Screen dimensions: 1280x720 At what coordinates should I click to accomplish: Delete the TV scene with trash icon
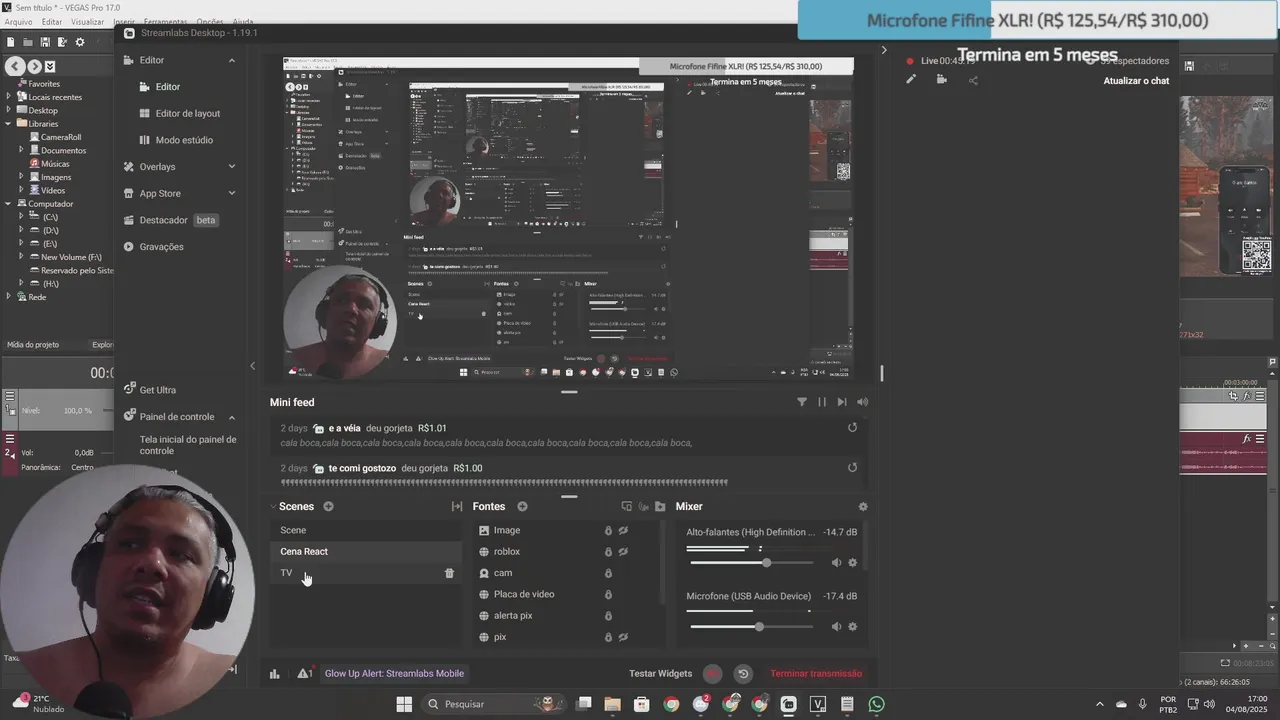[449, 573]
